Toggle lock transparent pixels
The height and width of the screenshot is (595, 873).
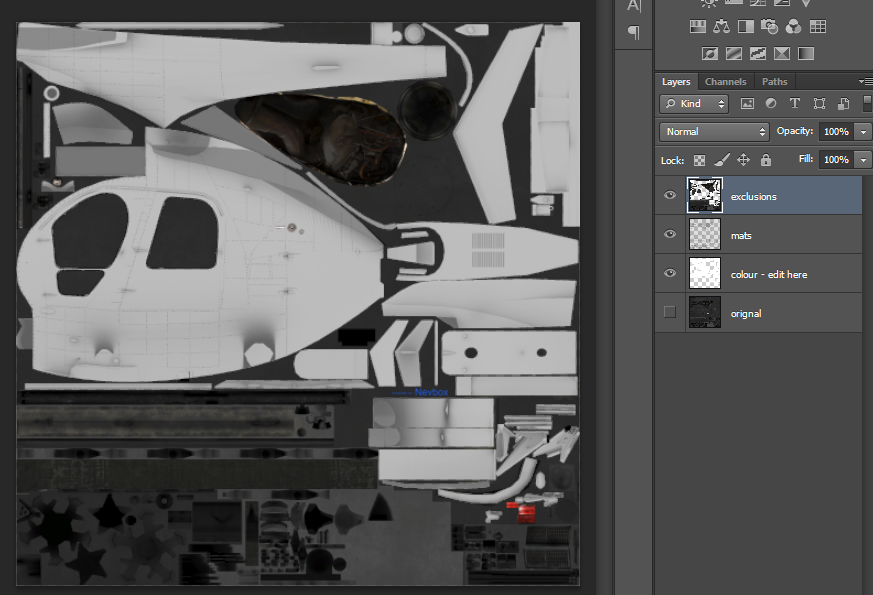point(700,160)
